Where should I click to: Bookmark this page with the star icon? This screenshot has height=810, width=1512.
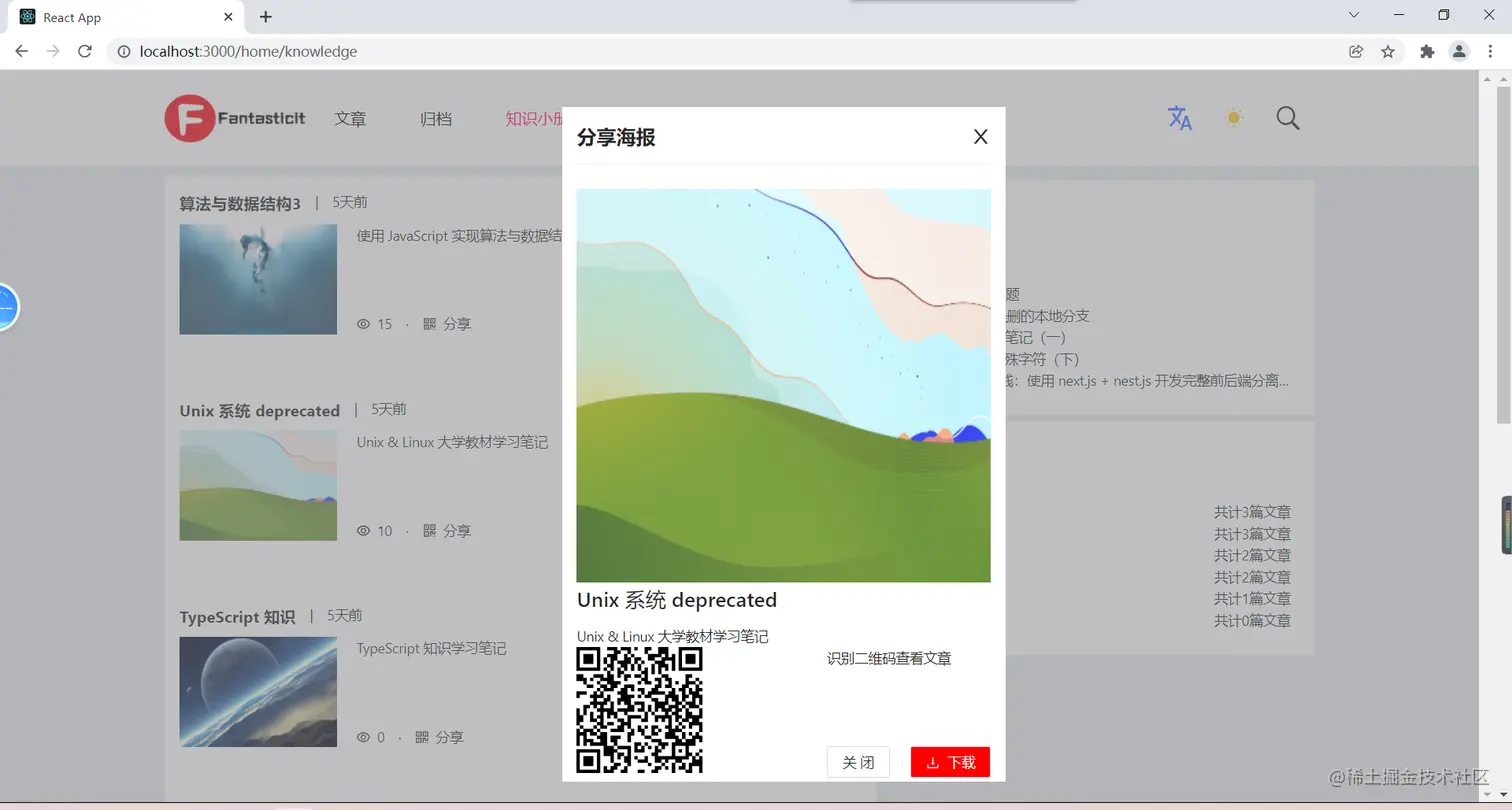(x=1388, y=51)
